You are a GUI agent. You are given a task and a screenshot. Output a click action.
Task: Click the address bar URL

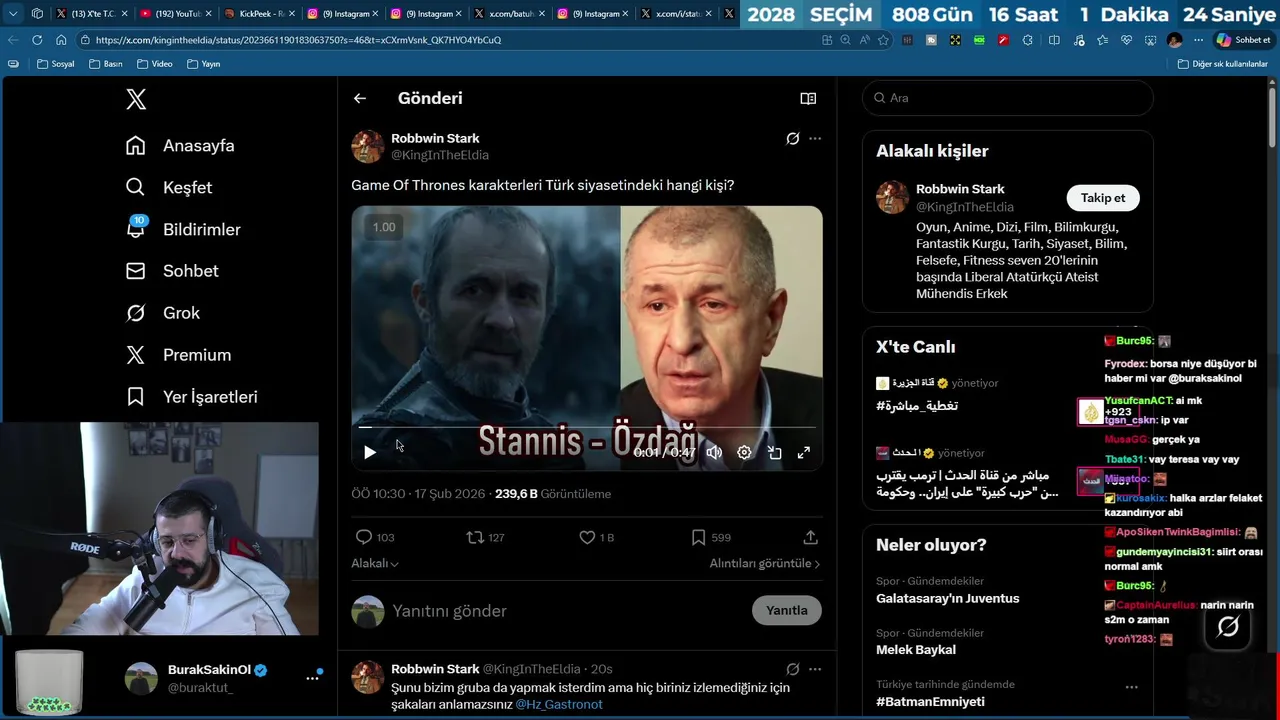[x=299, y=40]
